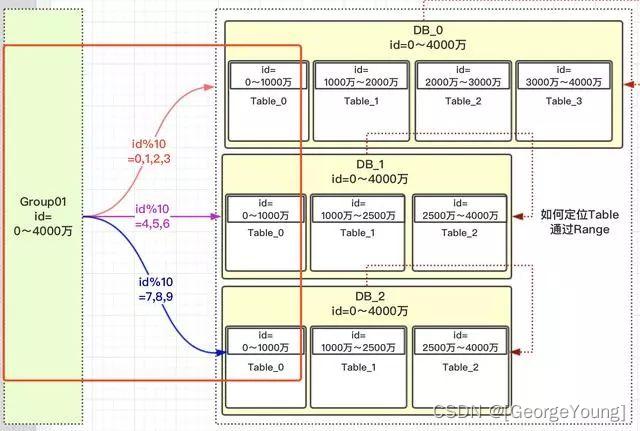Viewport: 640px width, 431px height.
Task: Select the id%10 =0,1,2,3 arrow label
Action: tap(149, 151)
